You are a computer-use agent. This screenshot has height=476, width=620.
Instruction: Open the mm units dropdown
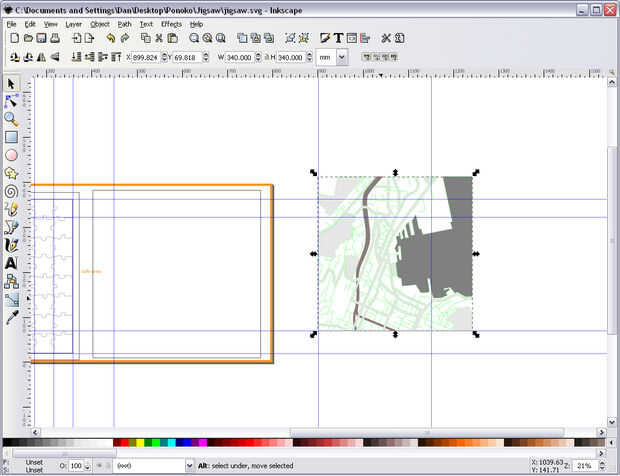click(342, 57)
